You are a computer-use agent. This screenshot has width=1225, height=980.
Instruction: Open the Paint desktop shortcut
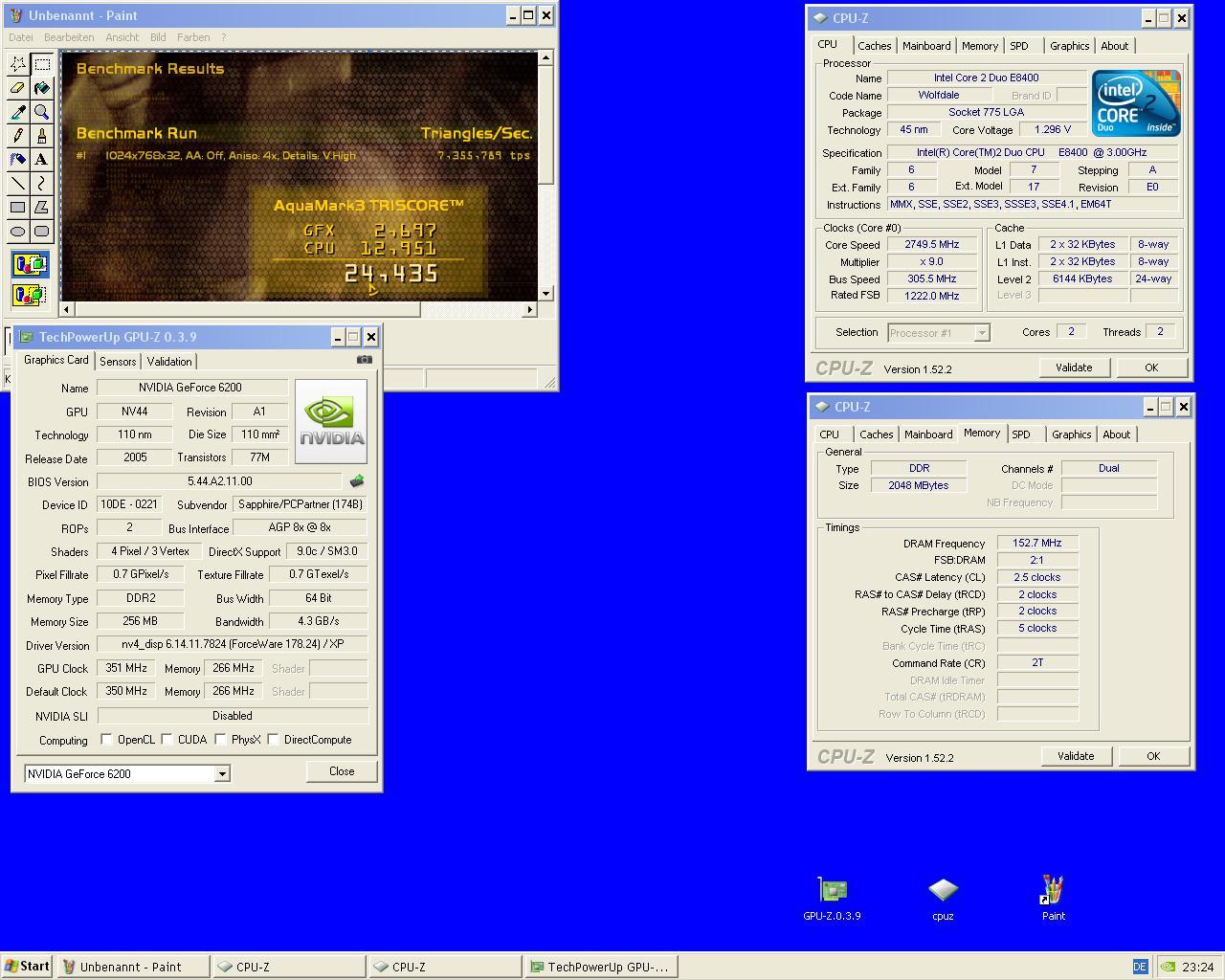pyautogui.click(x=1053, y=899)
